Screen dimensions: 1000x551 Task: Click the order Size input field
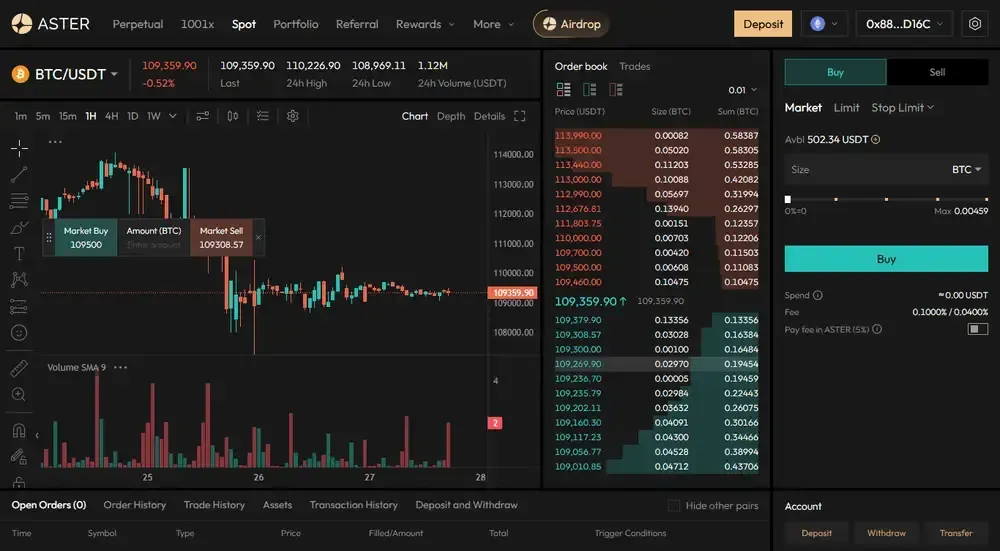(x=886, y=170)
